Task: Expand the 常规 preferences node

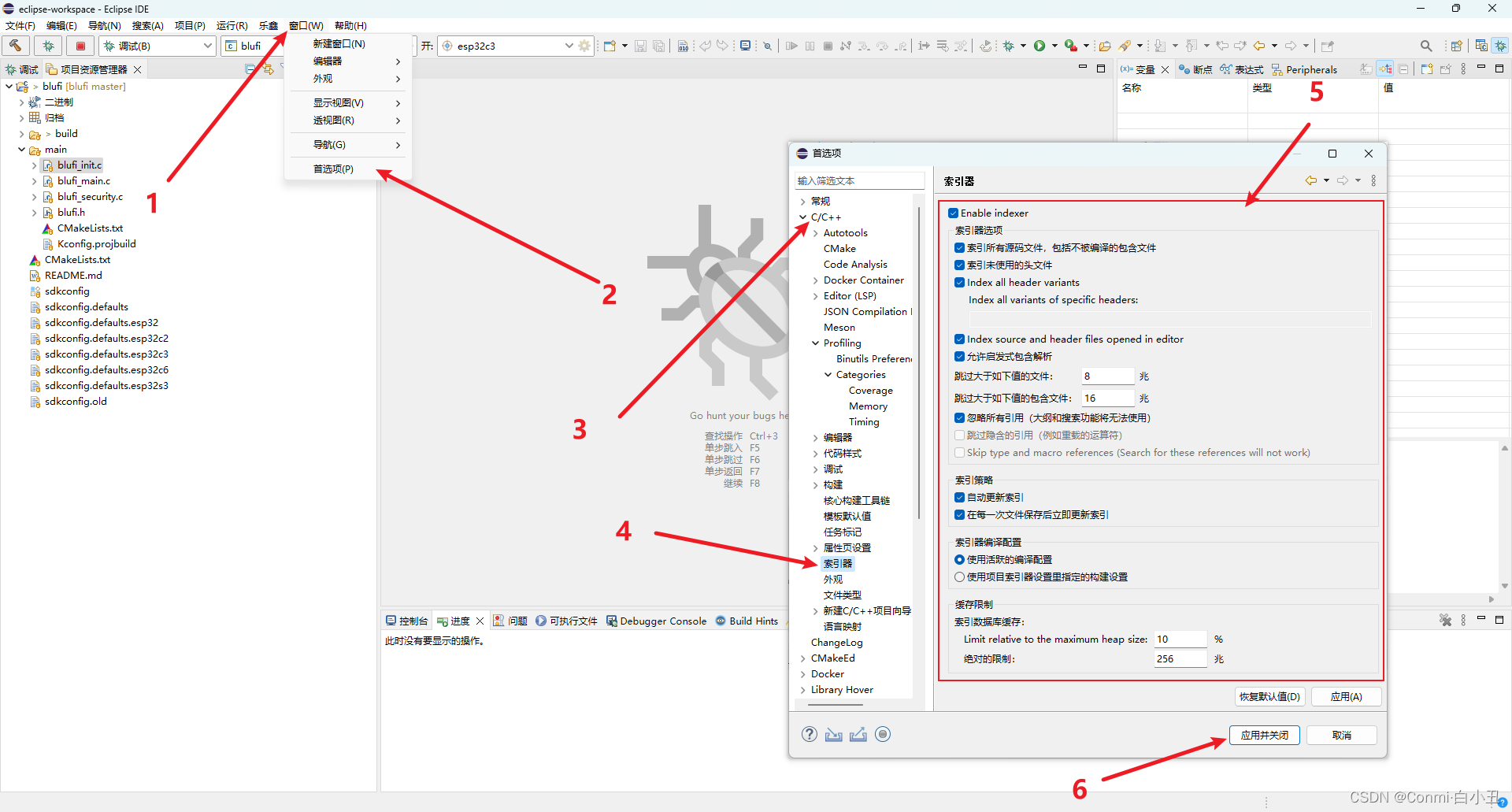Action: 802,201
